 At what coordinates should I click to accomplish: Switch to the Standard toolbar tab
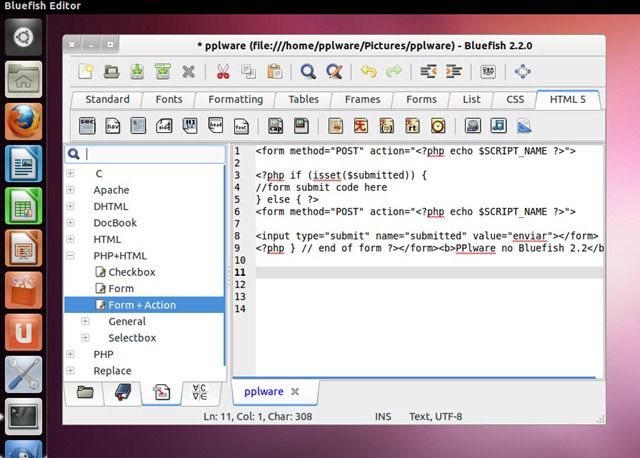click(x=107, y=99)
